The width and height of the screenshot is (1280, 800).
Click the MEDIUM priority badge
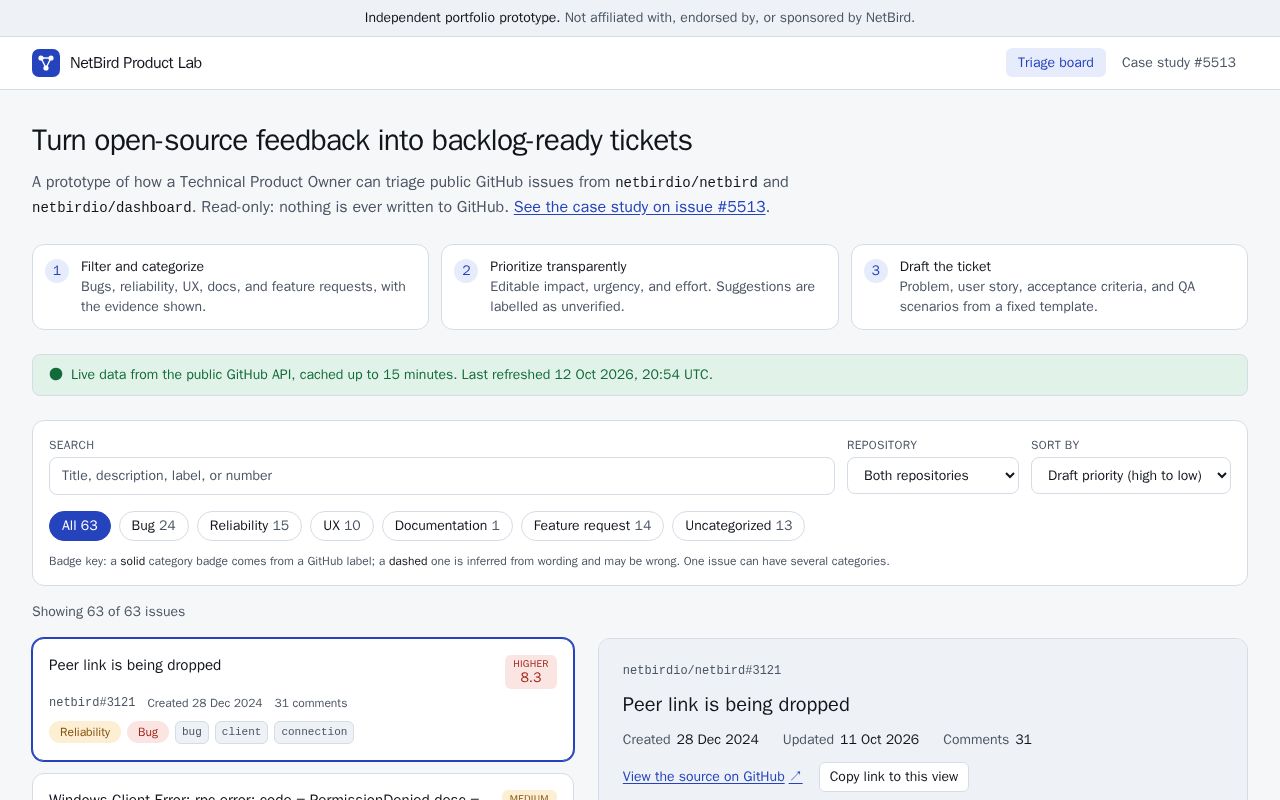(x=529, y=797)
